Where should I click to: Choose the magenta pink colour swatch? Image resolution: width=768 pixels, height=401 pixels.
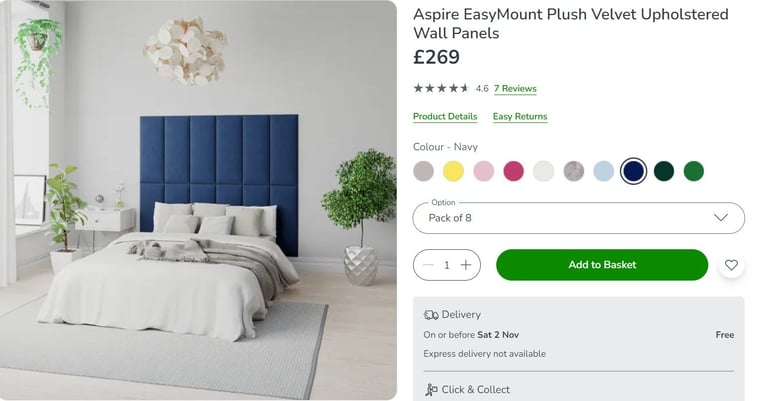[x=513, y=171]
